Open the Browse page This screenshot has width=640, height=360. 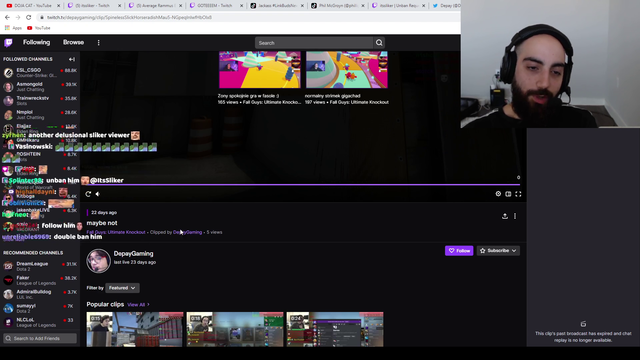tap(73, 42)
